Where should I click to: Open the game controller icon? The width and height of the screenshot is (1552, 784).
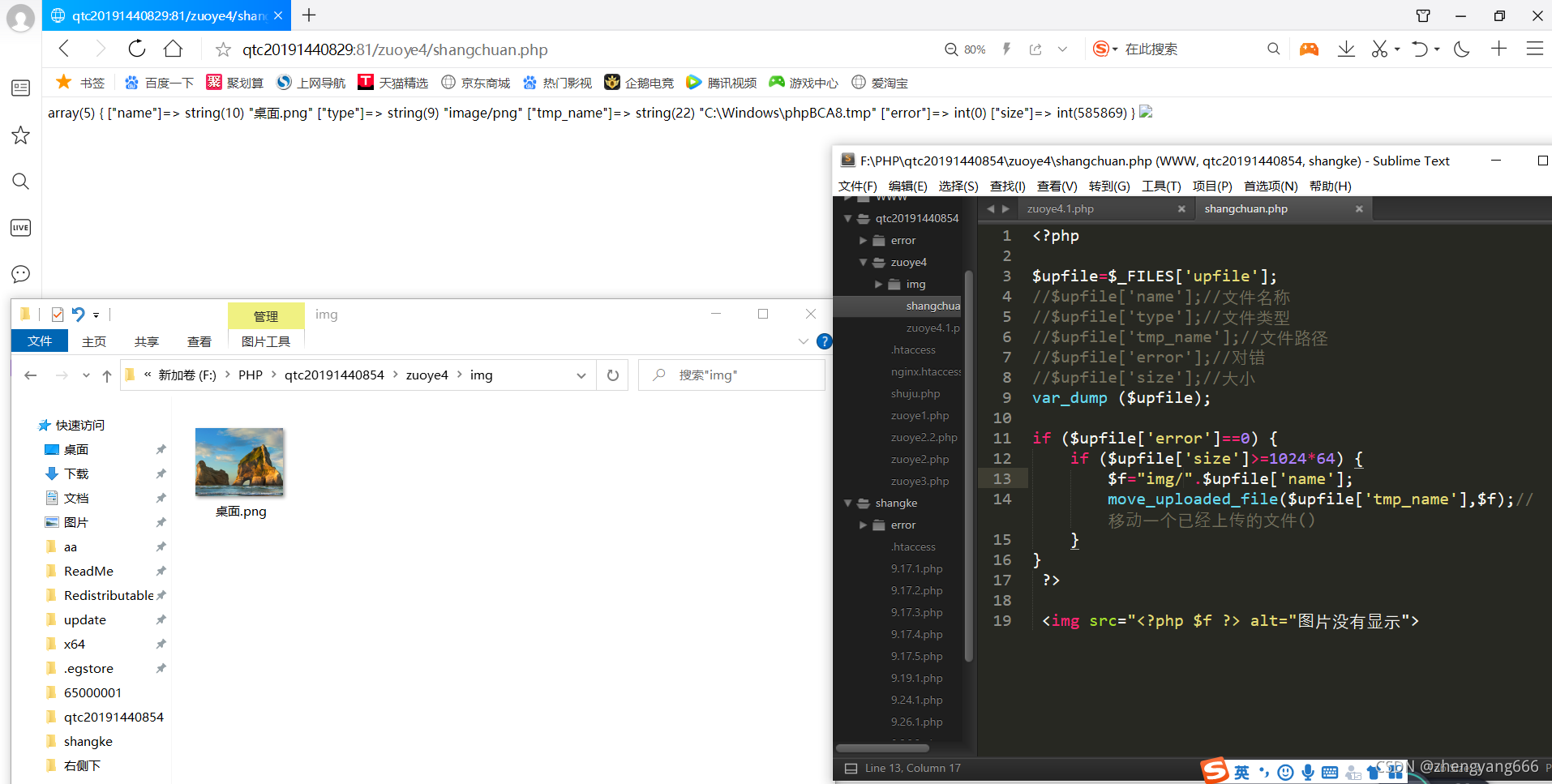pyautogui.click(x=1309, y=49)
